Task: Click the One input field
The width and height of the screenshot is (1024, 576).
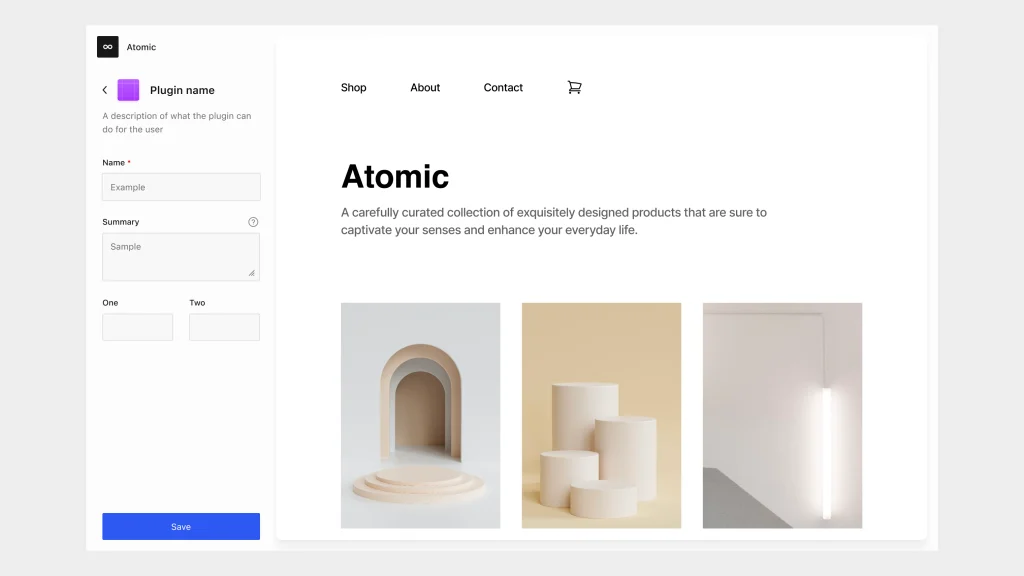Action: [137, 327]
